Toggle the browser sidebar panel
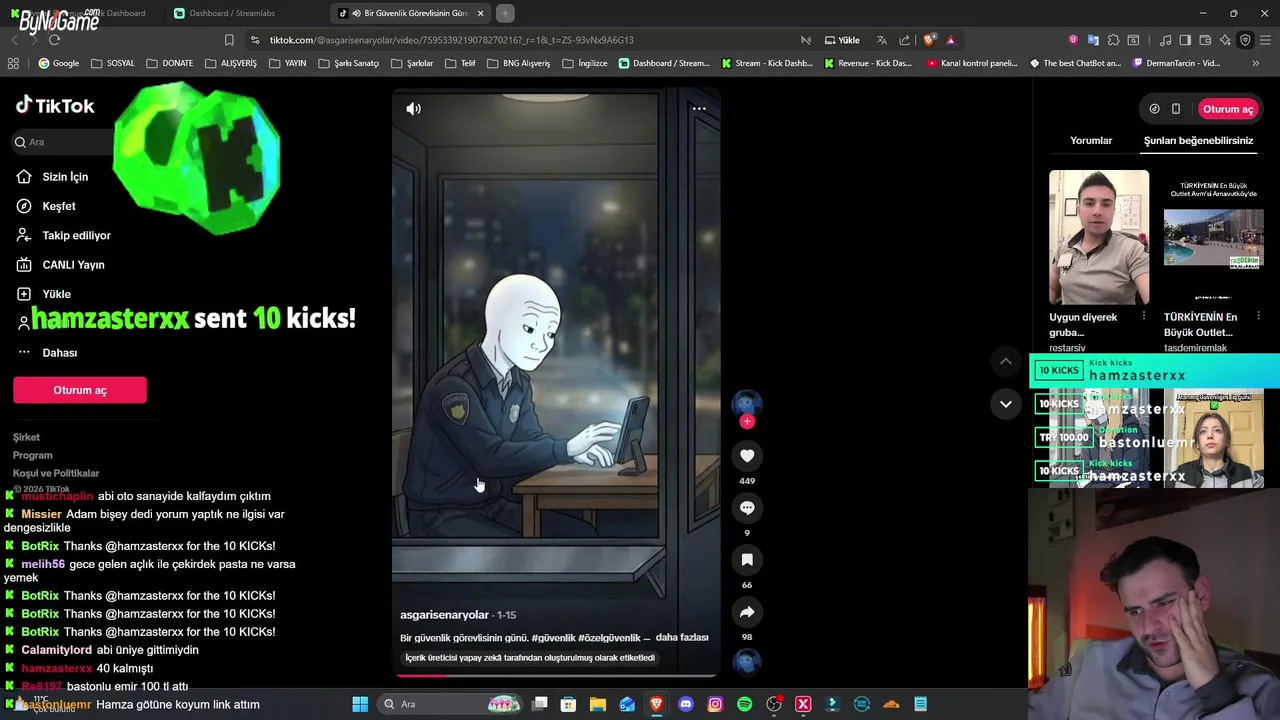1280x720 pixels. [x=1185, y=40]
